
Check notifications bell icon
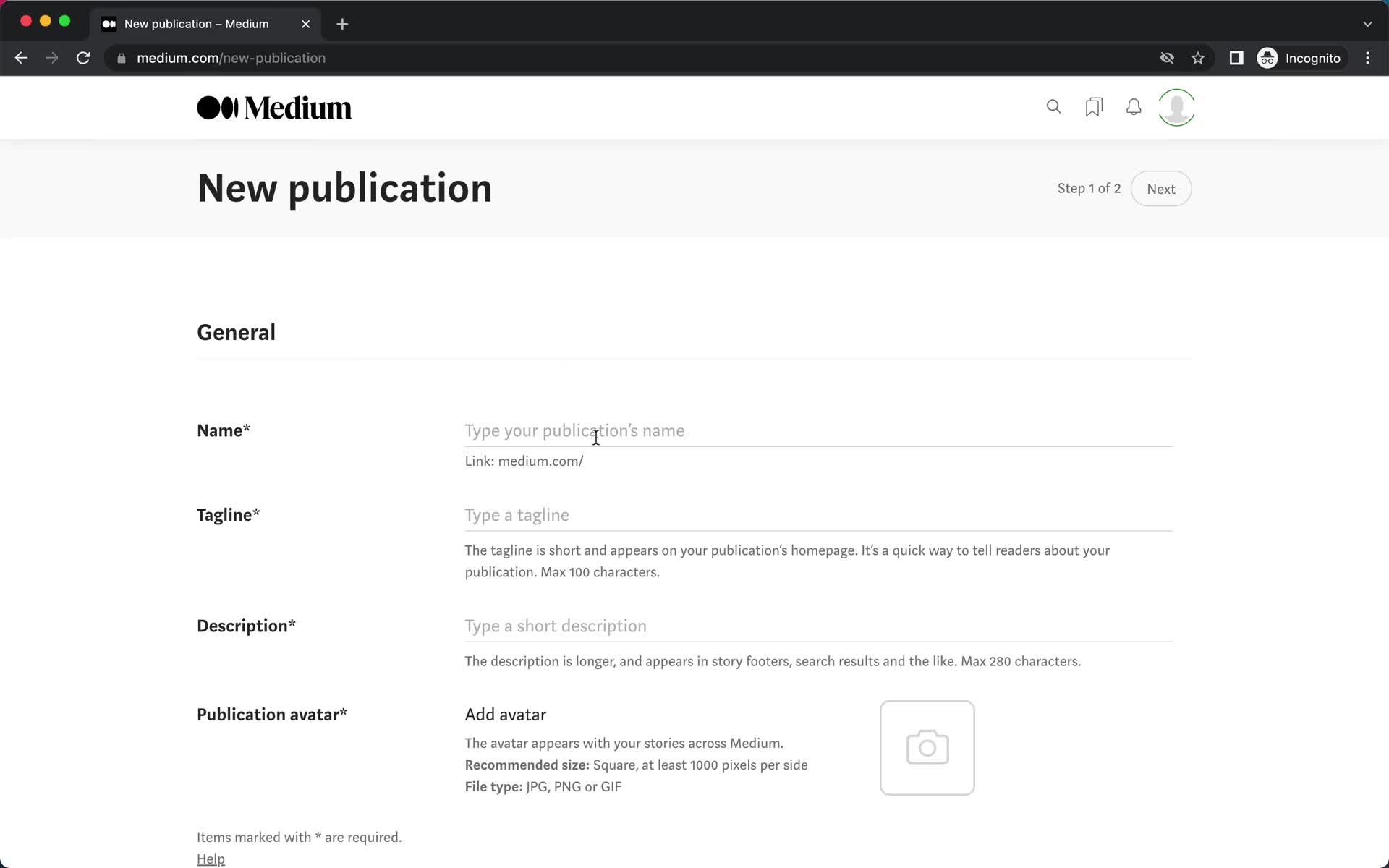(1134, 107)
